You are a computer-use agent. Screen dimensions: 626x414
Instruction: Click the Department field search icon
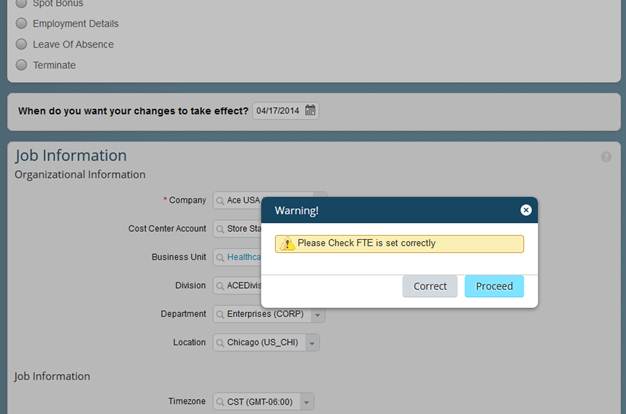(x=220, y=315)
